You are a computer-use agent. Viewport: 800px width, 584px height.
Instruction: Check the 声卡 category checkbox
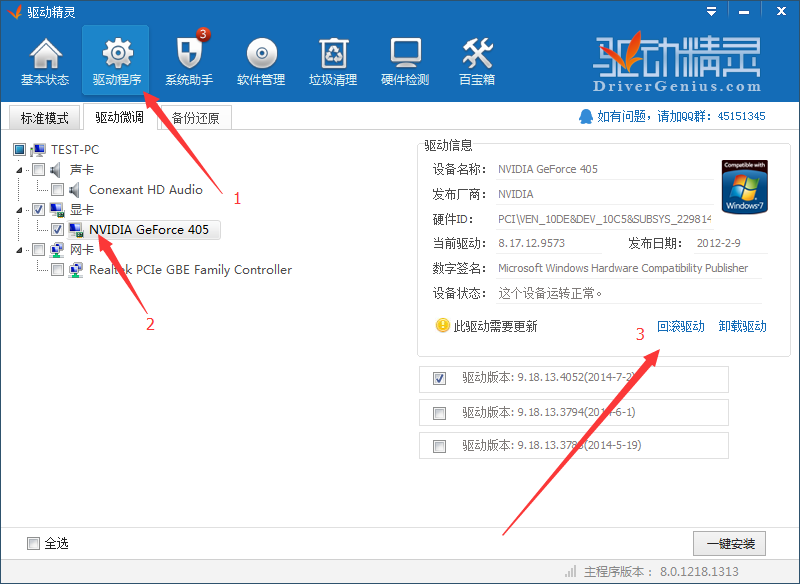tap(38, 169)
